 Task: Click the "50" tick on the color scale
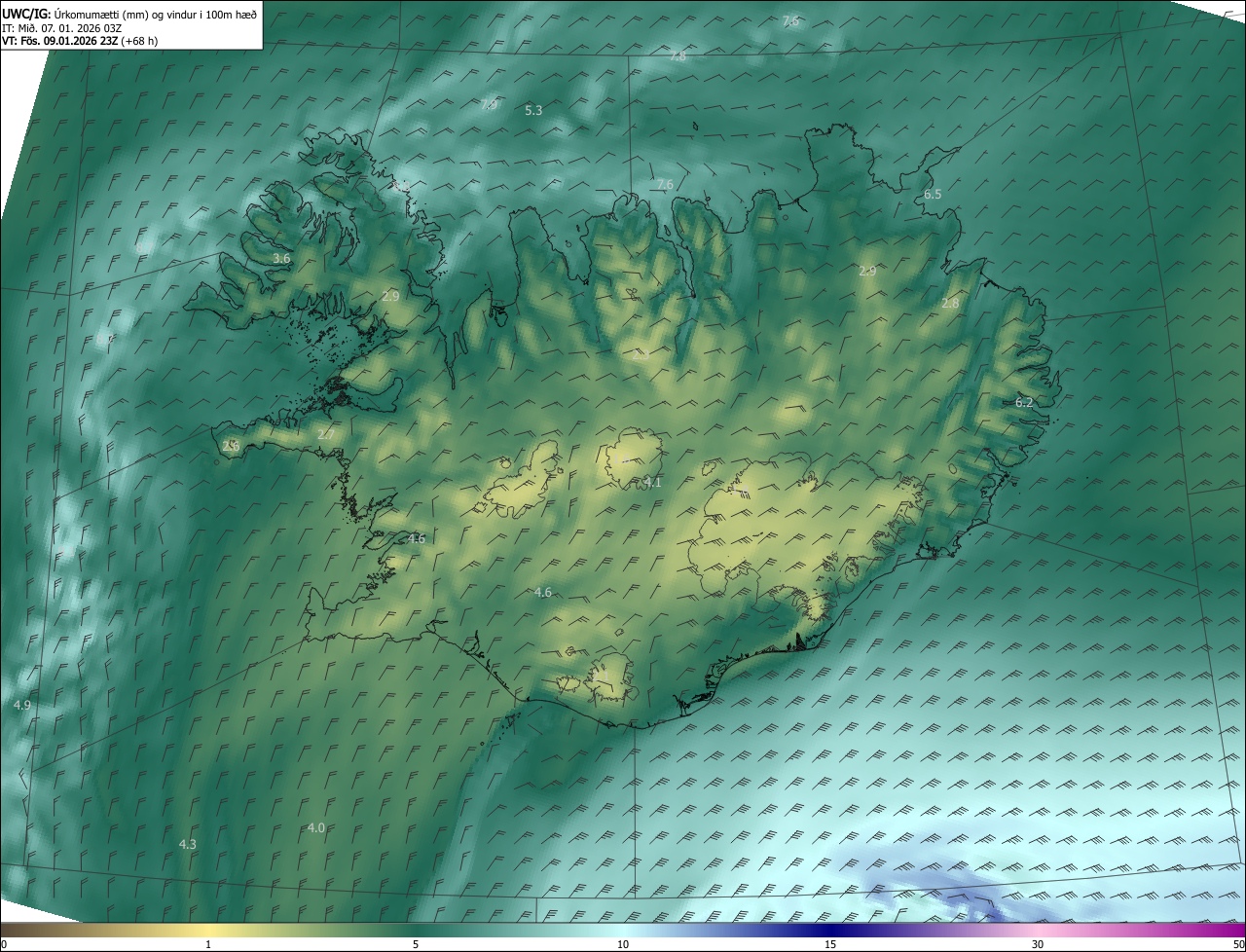[x=1238, y=945]
